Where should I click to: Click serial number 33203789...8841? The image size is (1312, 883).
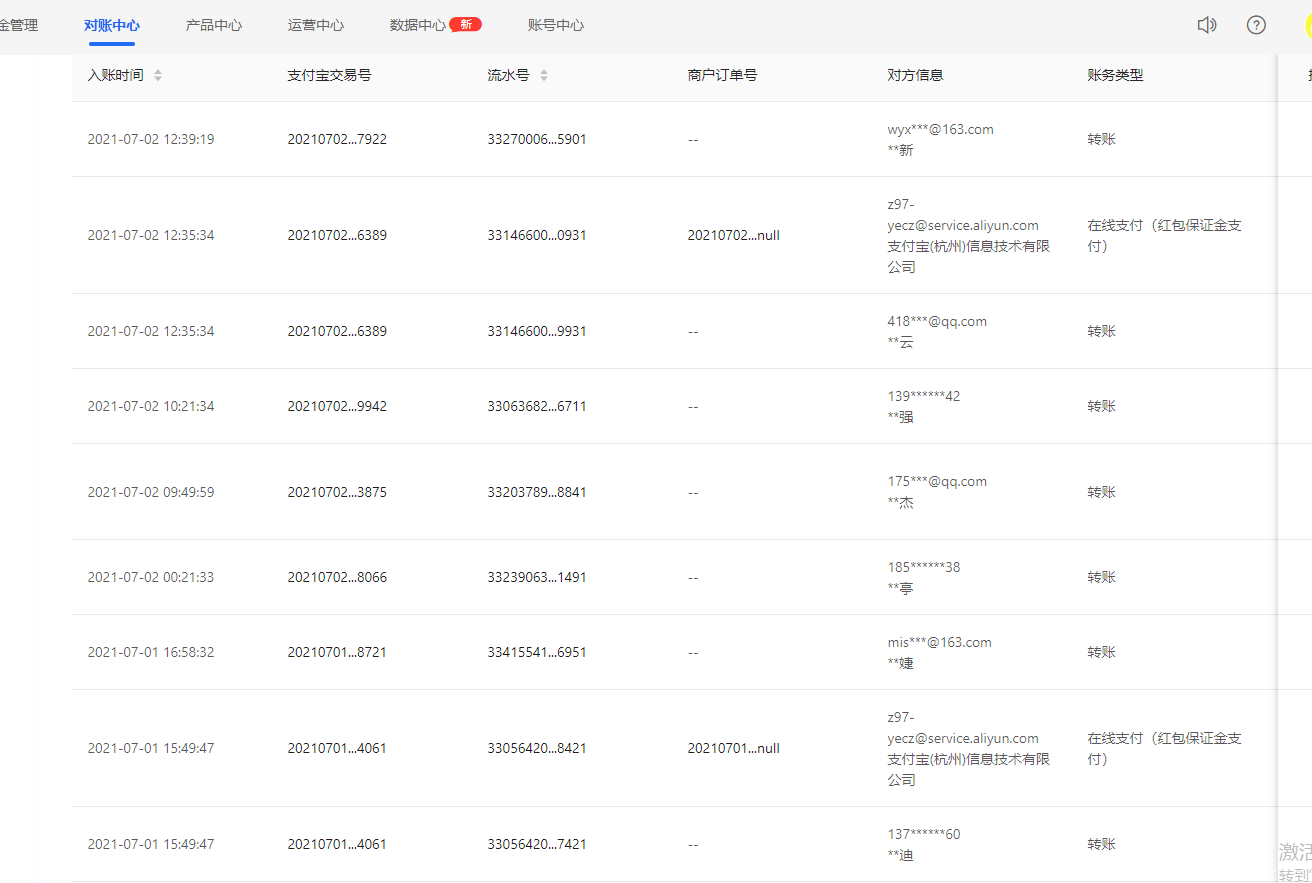click(x=537, y=492)
